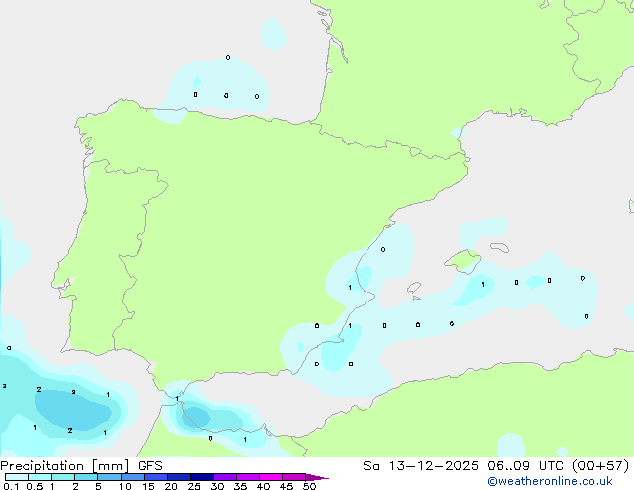This screenshot has width=634, height=490.
Task: Click the lightest 0.1–0.5 mm legend swatch
Action: point(17,477)
